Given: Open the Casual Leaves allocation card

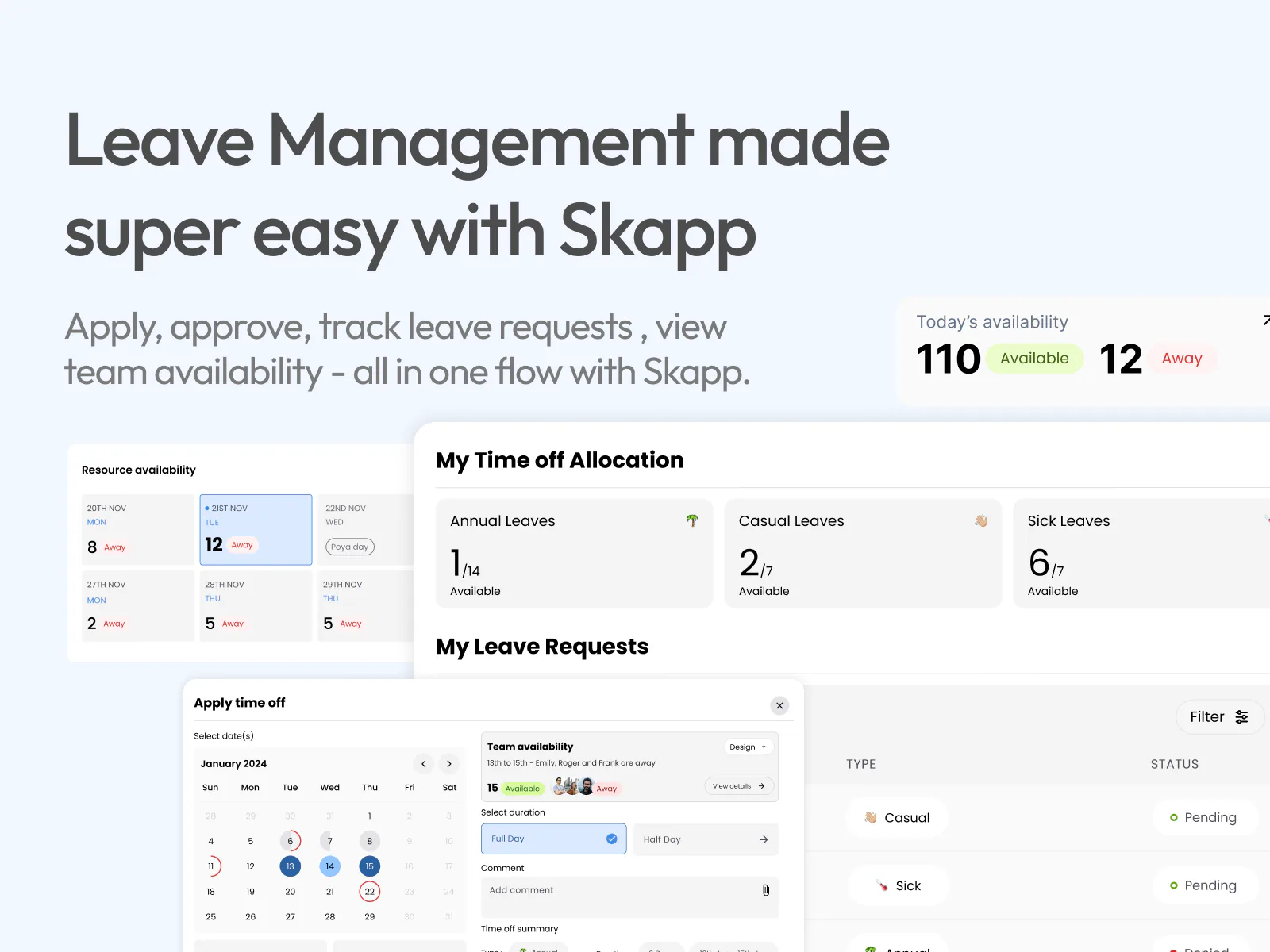Looking at the screenshot, I should pos(863,554).
